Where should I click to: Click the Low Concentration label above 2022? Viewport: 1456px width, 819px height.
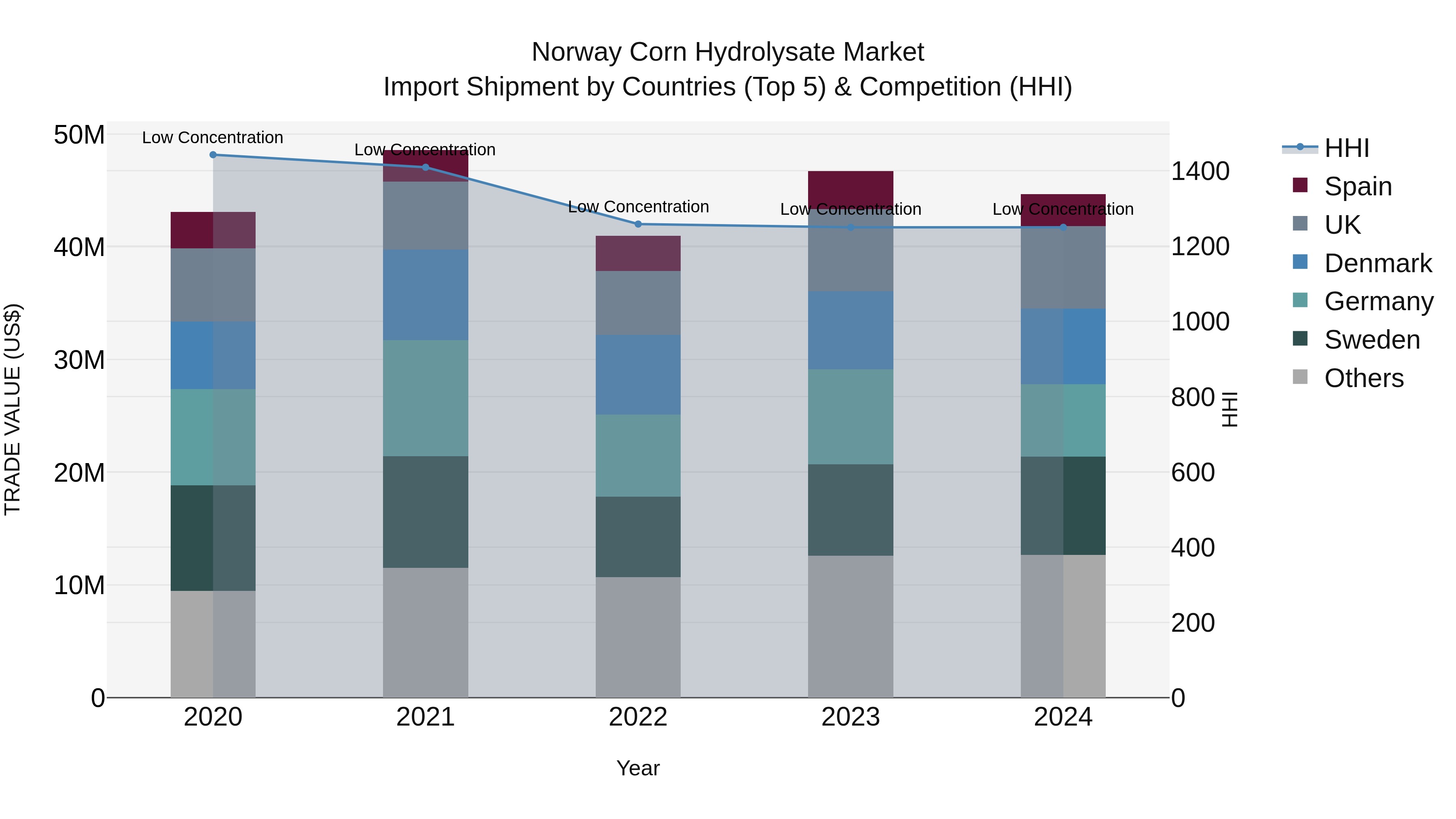click(x=638, y=207)
